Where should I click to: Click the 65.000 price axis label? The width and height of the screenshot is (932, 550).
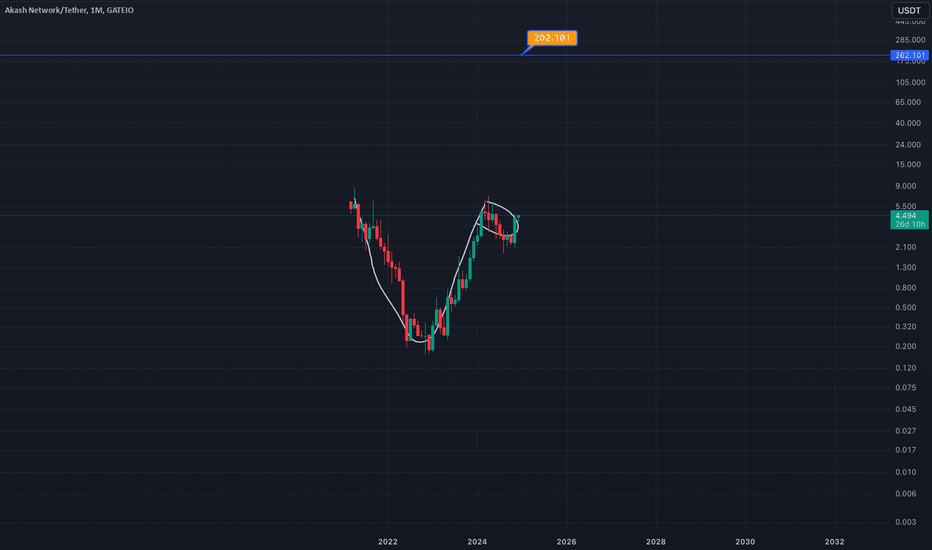pos(908,102)
